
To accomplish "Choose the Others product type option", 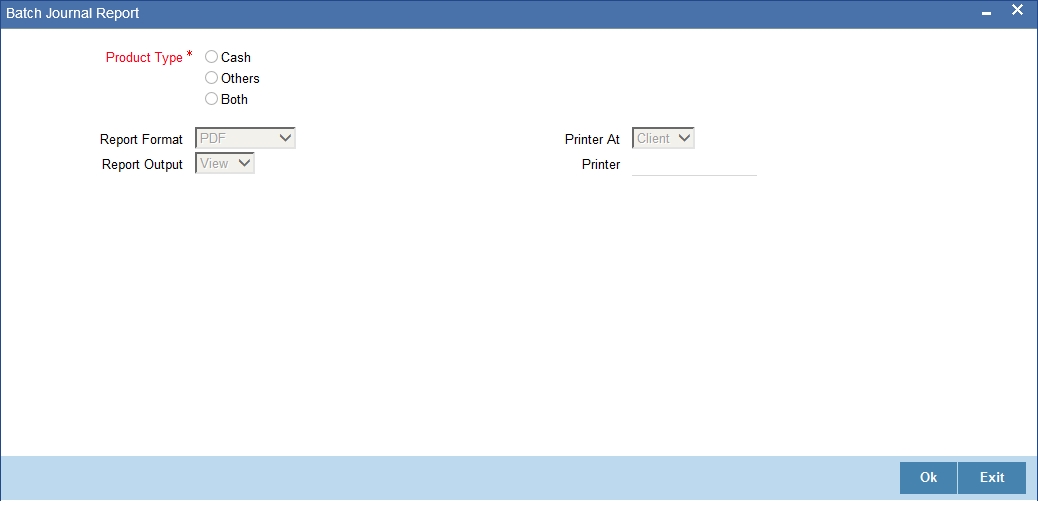I will coord(211,77).
